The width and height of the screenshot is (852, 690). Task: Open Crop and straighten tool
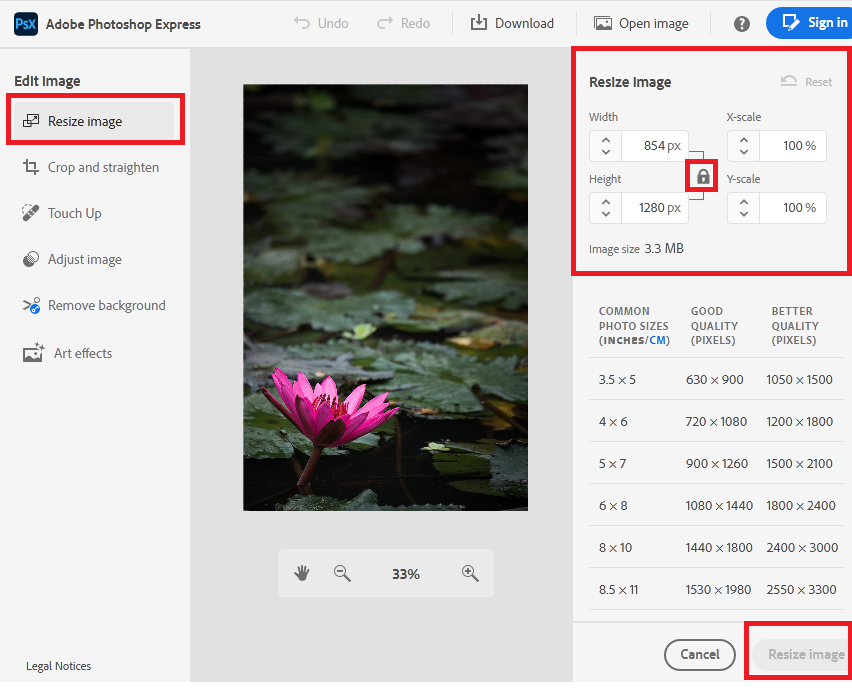pos(103,167)
